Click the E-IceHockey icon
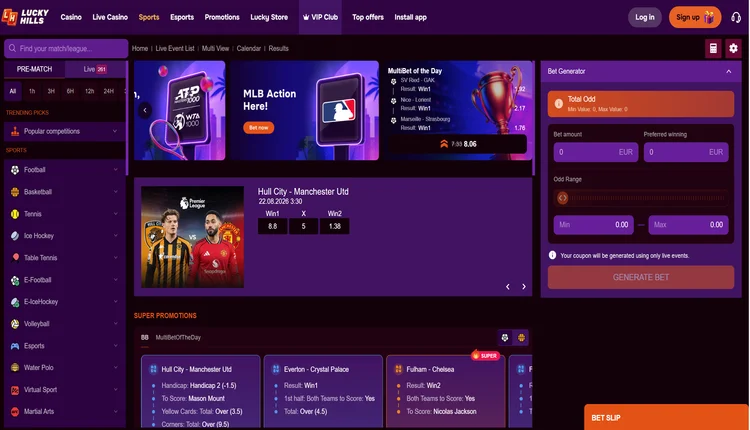This screenshot has width=750, height=430. 15,302
